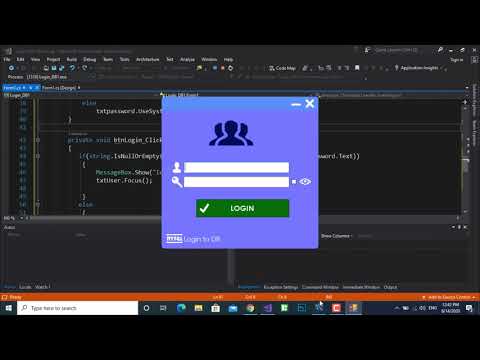Switch to the Exception Settings tab
This screenshot has height=360, width=480.
[281, 287]
